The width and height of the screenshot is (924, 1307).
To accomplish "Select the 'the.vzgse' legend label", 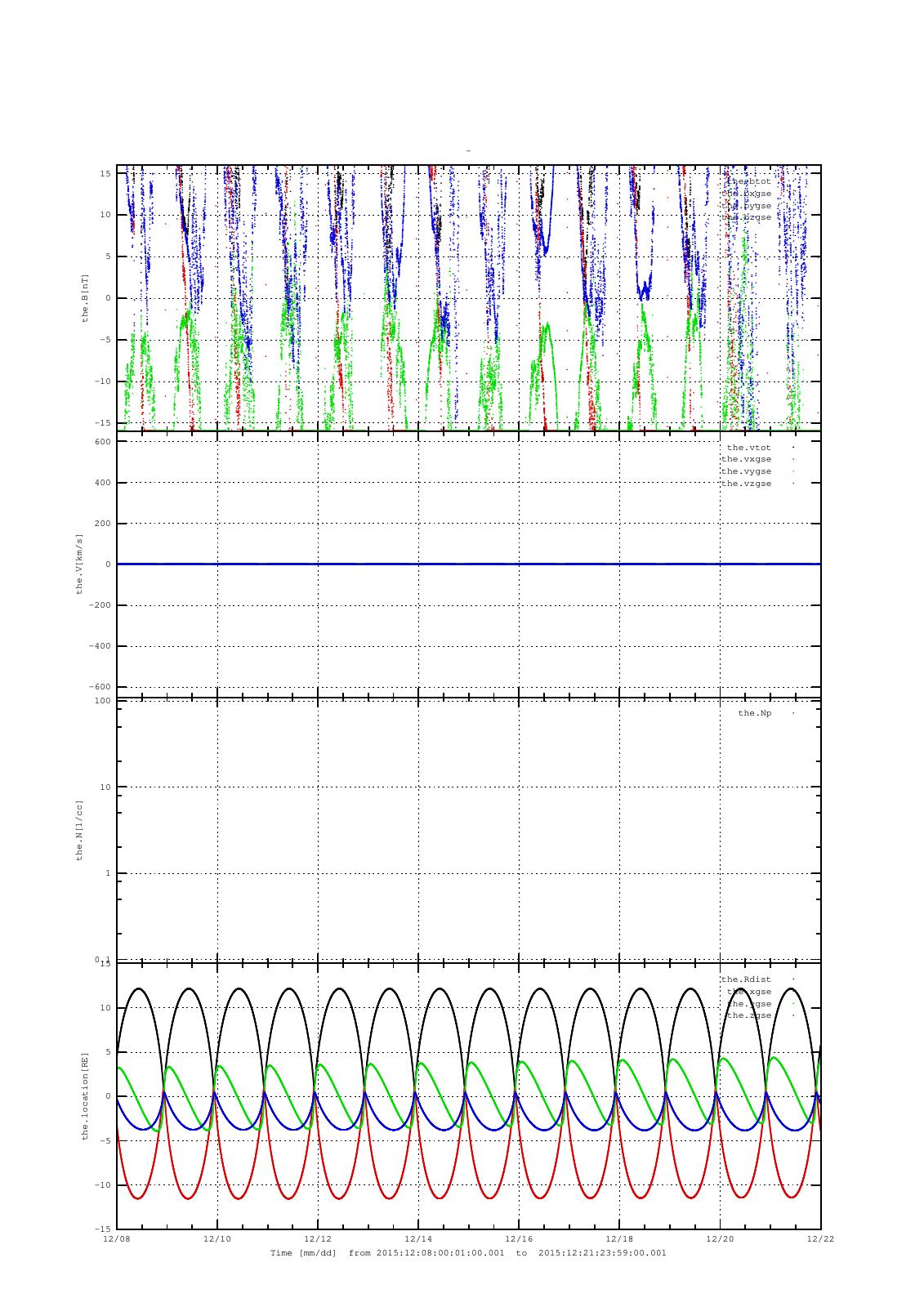I will (746, 484).
